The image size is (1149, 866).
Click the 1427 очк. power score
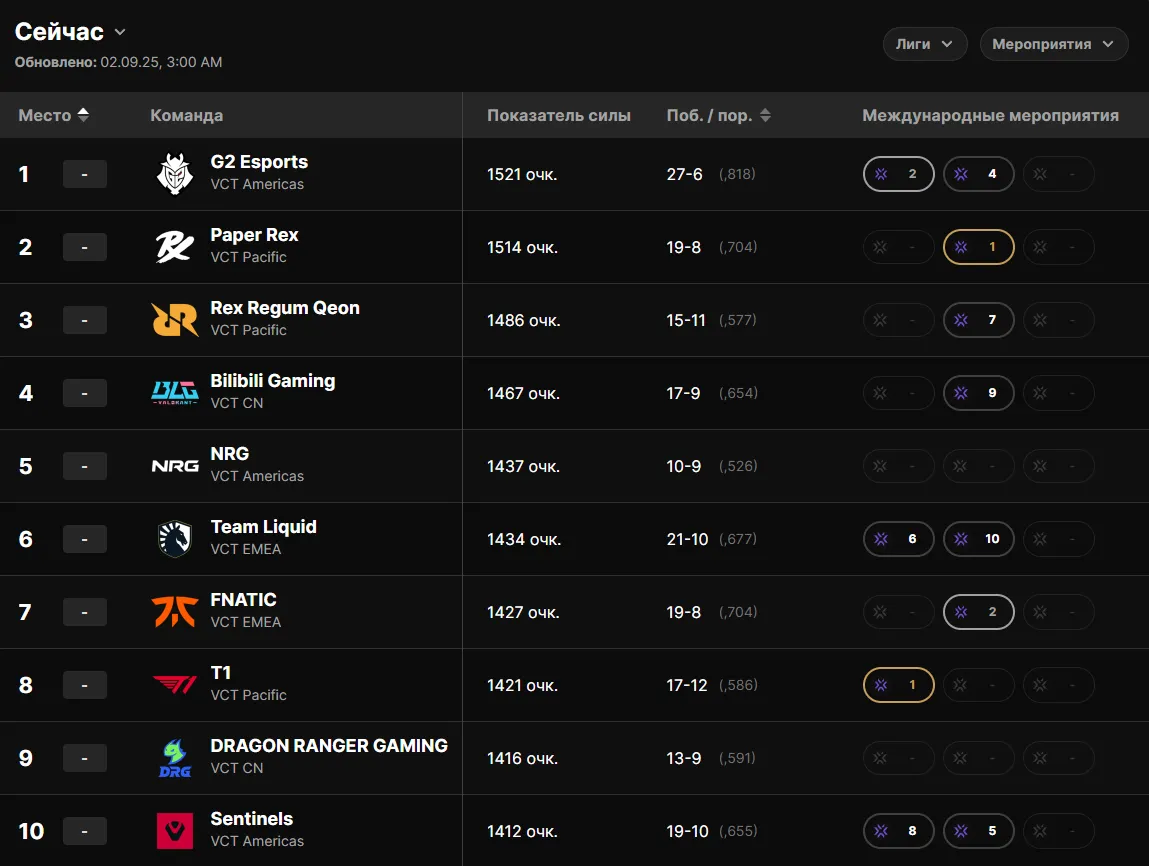point(523,613)
